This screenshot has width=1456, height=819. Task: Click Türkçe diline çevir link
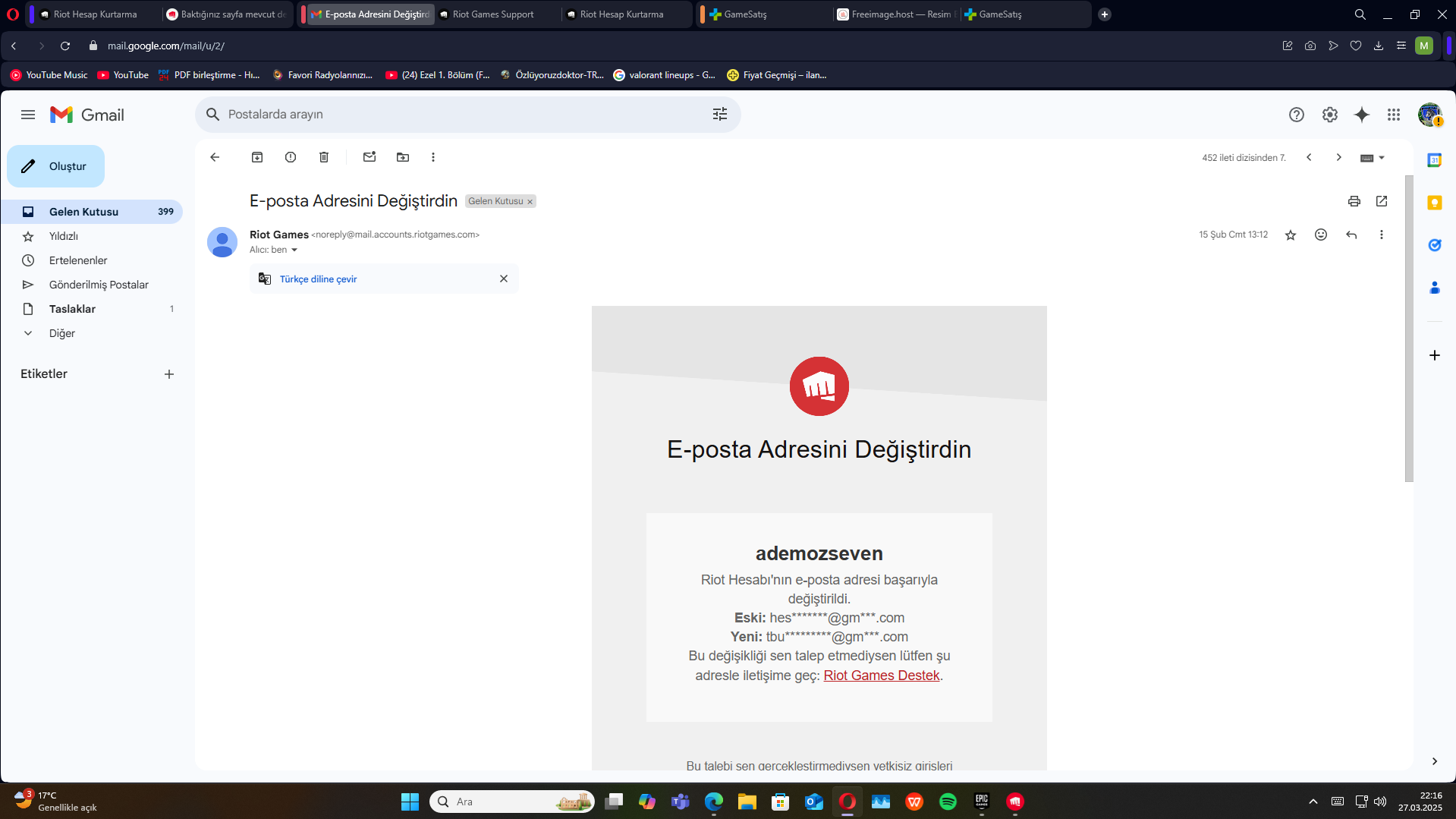318,279
